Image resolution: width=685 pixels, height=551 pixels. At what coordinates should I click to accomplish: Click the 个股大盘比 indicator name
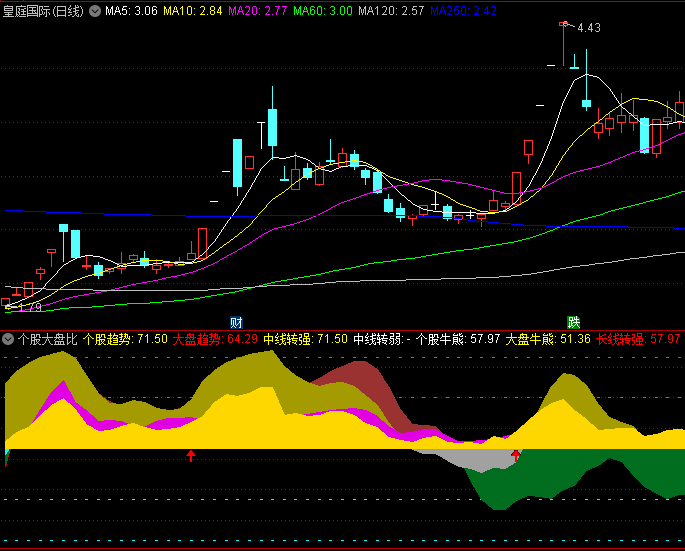47,339
